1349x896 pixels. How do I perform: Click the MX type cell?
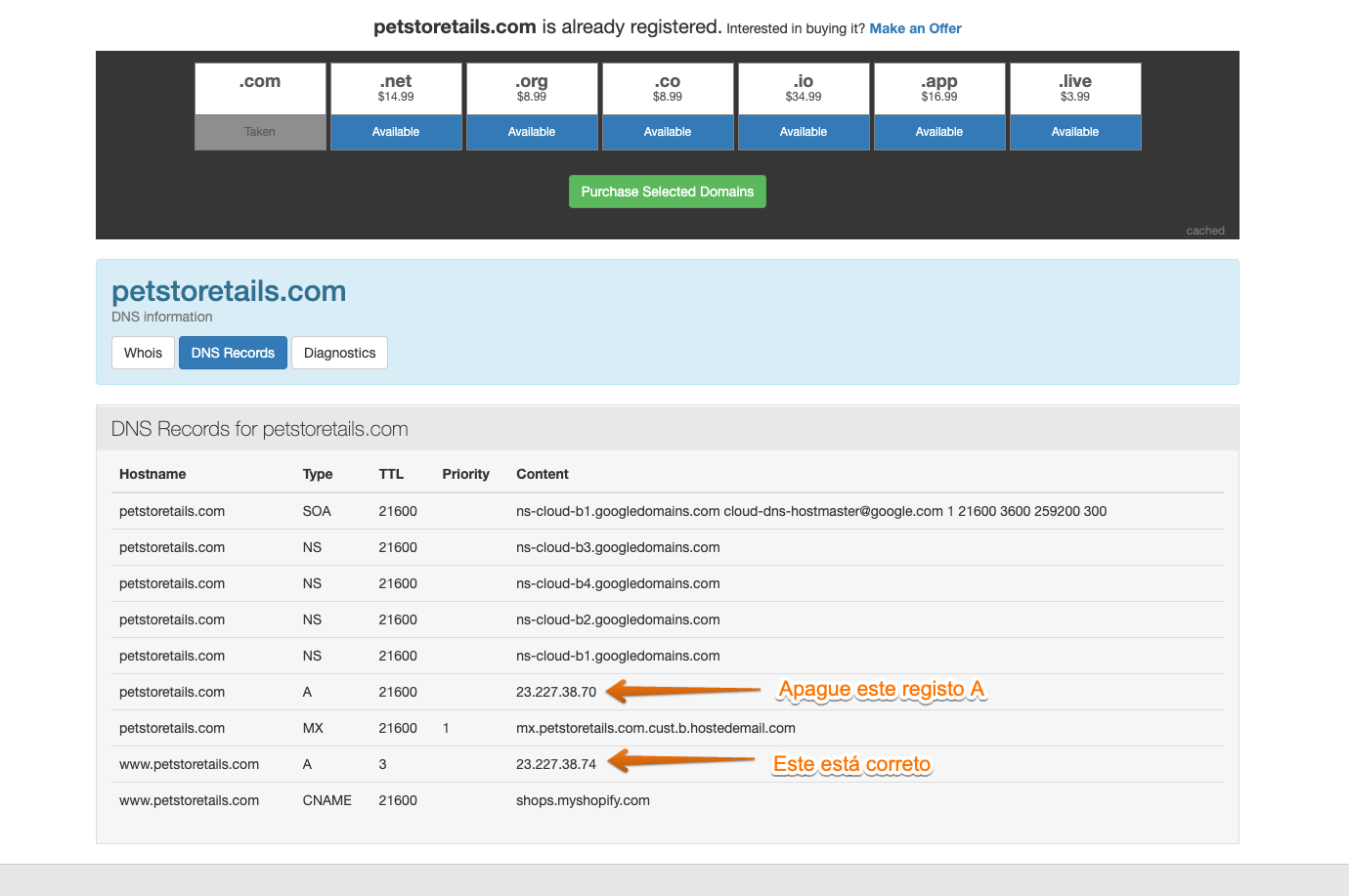pos(313,728)
